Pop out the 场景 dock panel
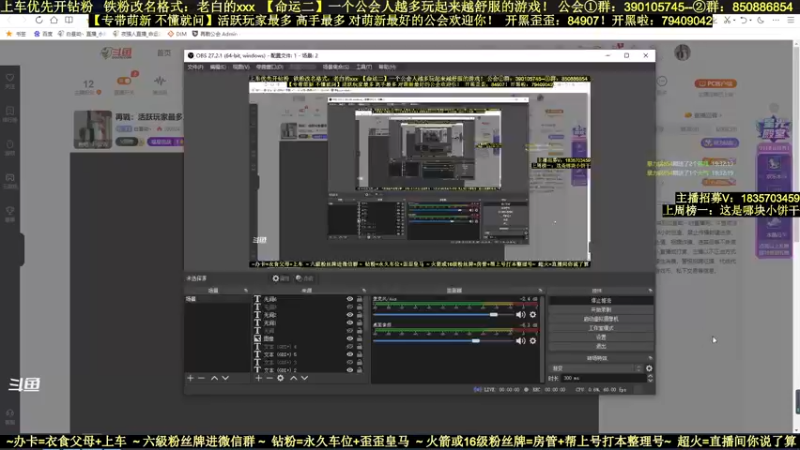Viewport: 800px width, 450px height. coord(245,291)
